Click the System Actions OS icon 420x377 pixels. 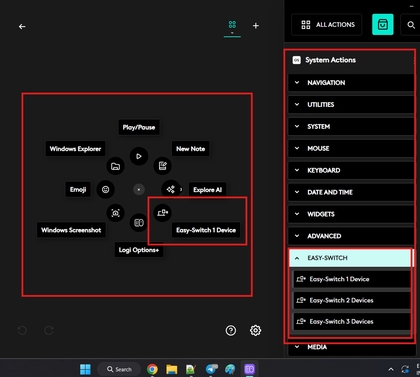[296, 60]
